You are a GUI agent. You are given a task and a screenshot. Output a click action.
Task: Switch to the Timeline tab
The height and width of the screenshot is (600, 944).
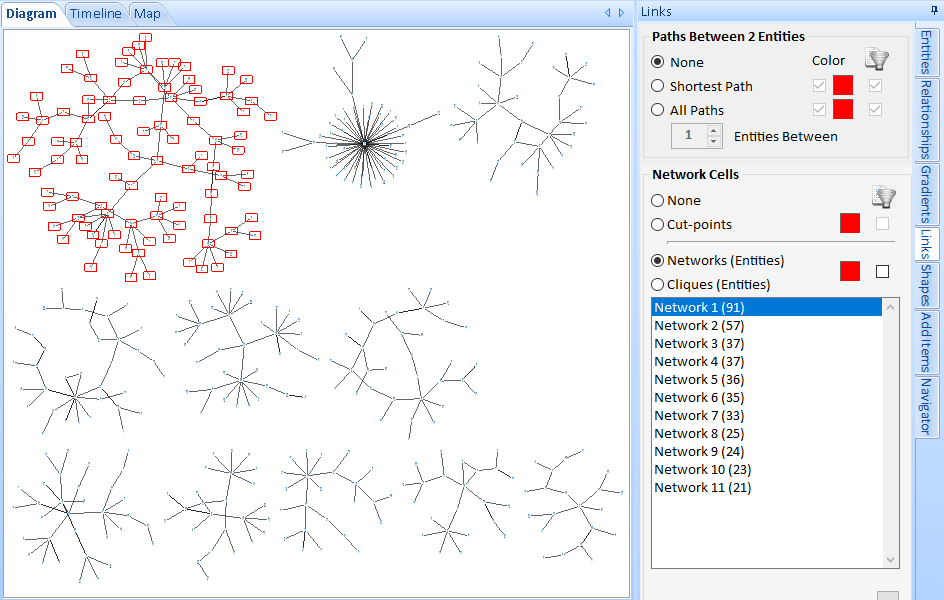[x=95, y=13]
